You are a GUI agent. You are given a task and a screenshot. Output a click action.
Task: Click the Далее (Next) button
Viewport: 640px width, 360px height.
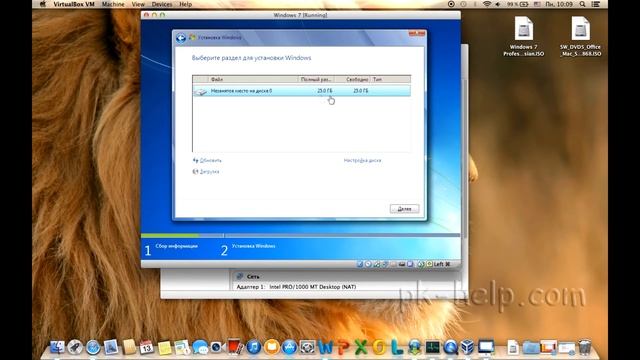(404, 209)
